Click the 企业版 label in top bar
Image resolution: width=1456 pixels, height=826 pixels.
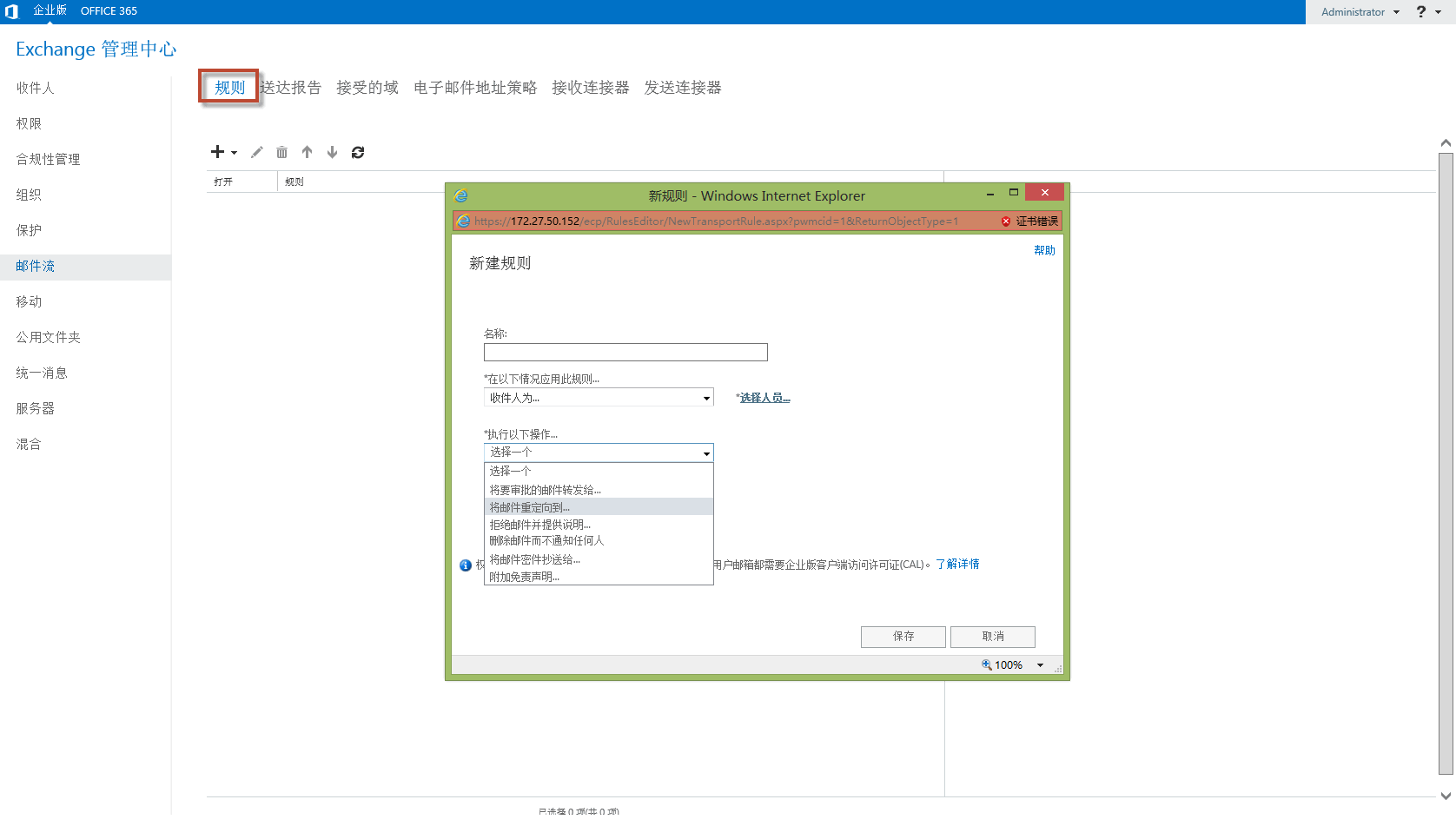[x=50, y=10]
